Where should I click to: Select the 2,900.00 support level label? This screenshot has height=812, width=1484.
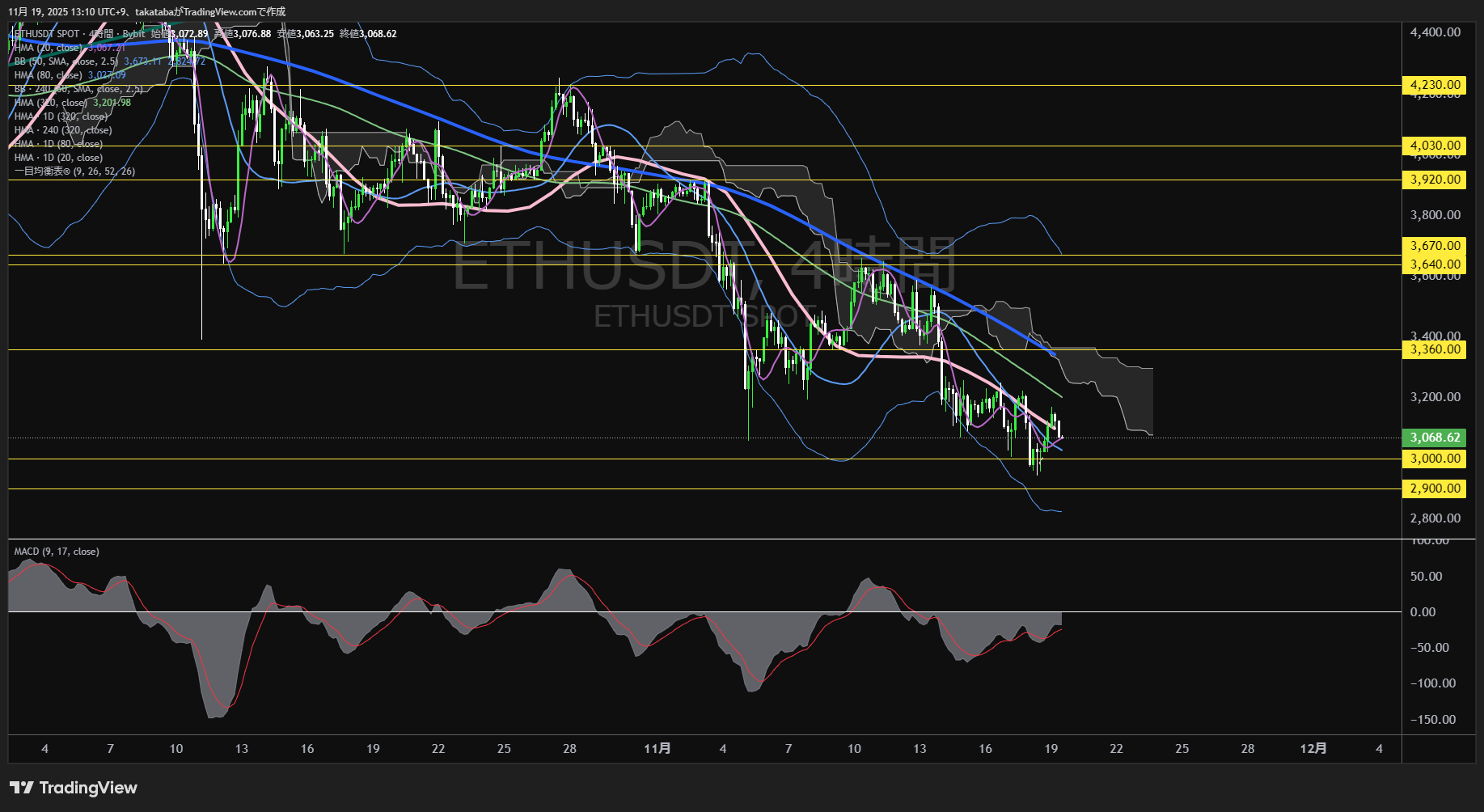tap(1433, 488)
